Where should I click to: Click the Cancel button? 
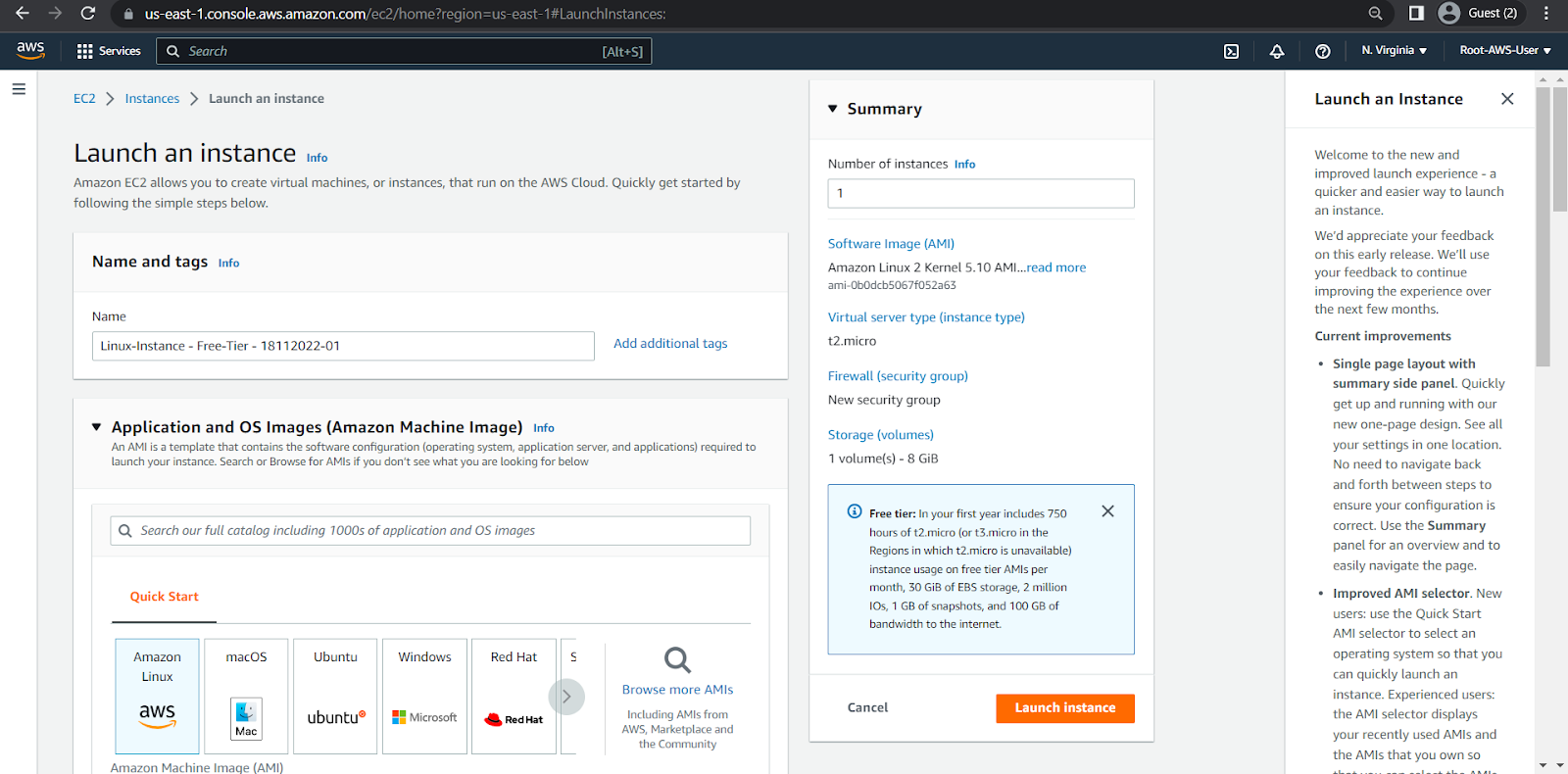[867, 707]
